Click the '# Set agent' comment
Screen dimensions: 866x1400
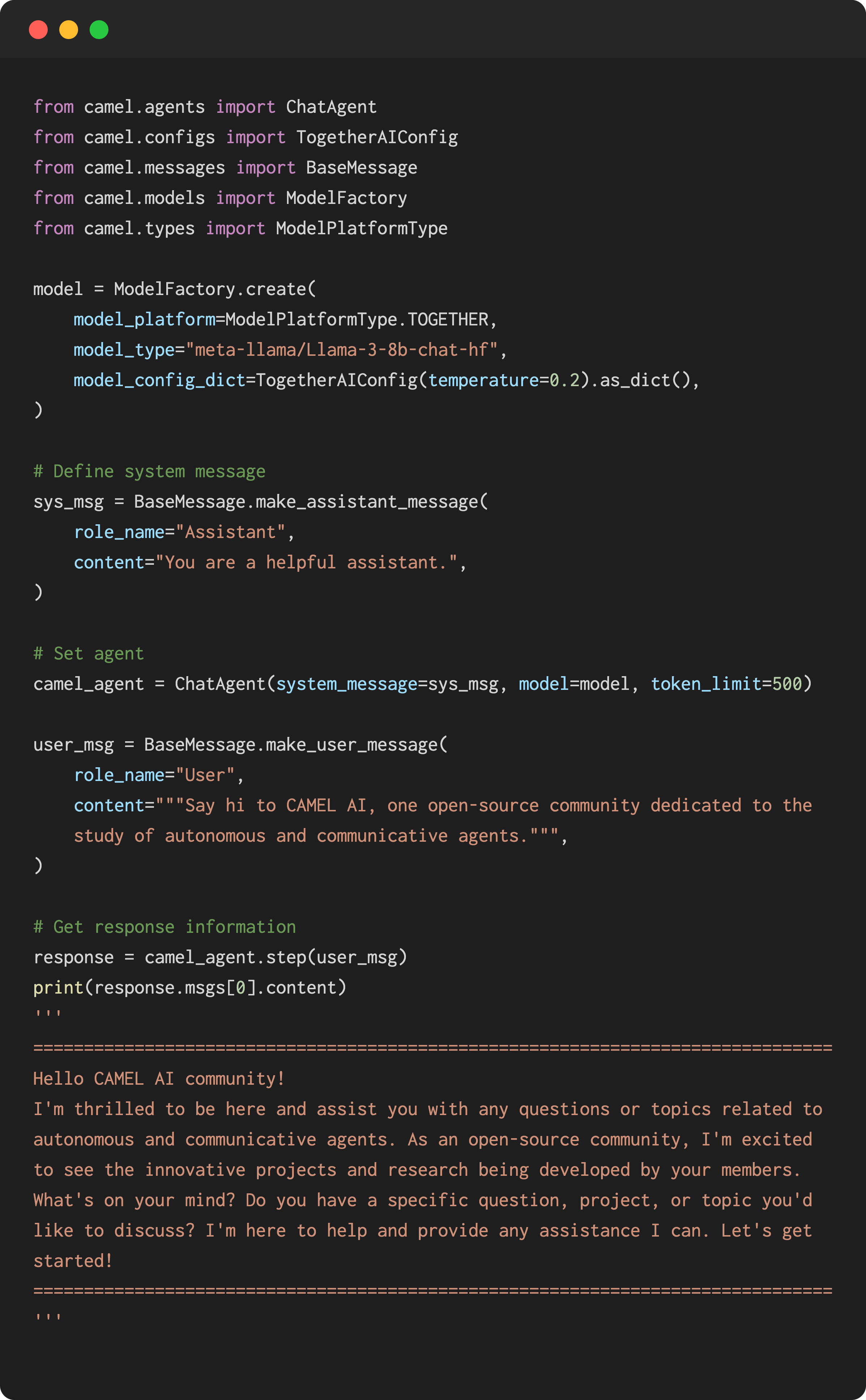(x=89, y=654)
